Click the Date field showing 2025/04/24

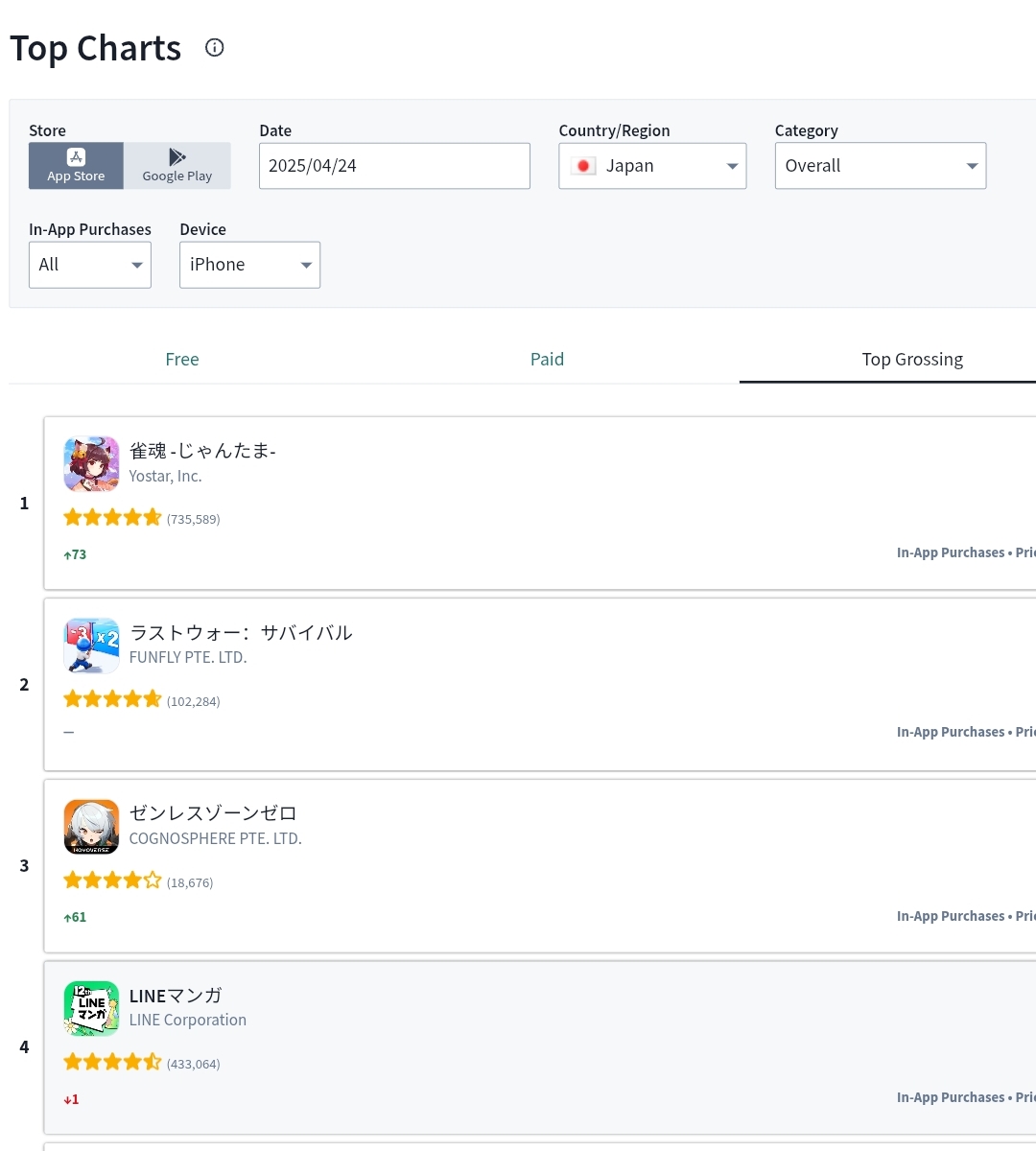point(394,166)
